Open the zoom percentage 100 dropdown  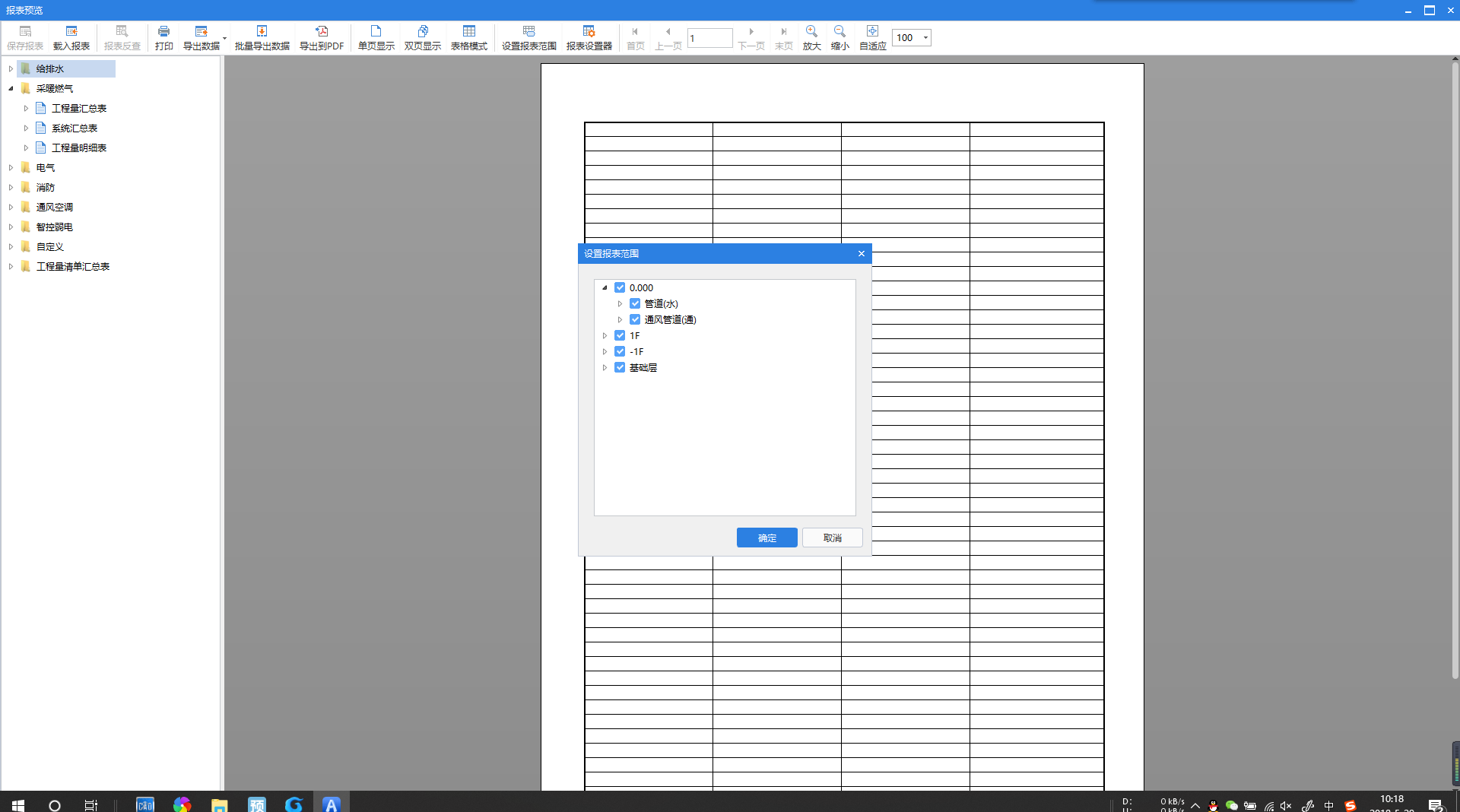tap(925, 38)
